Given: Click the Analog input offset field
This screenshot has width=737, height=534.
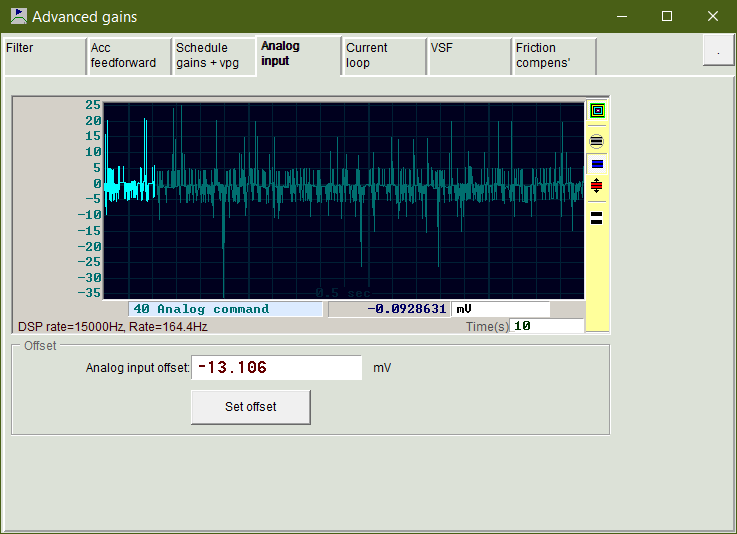Looking at the screenshot, I should pyautogui.click(x=276, y=368).
